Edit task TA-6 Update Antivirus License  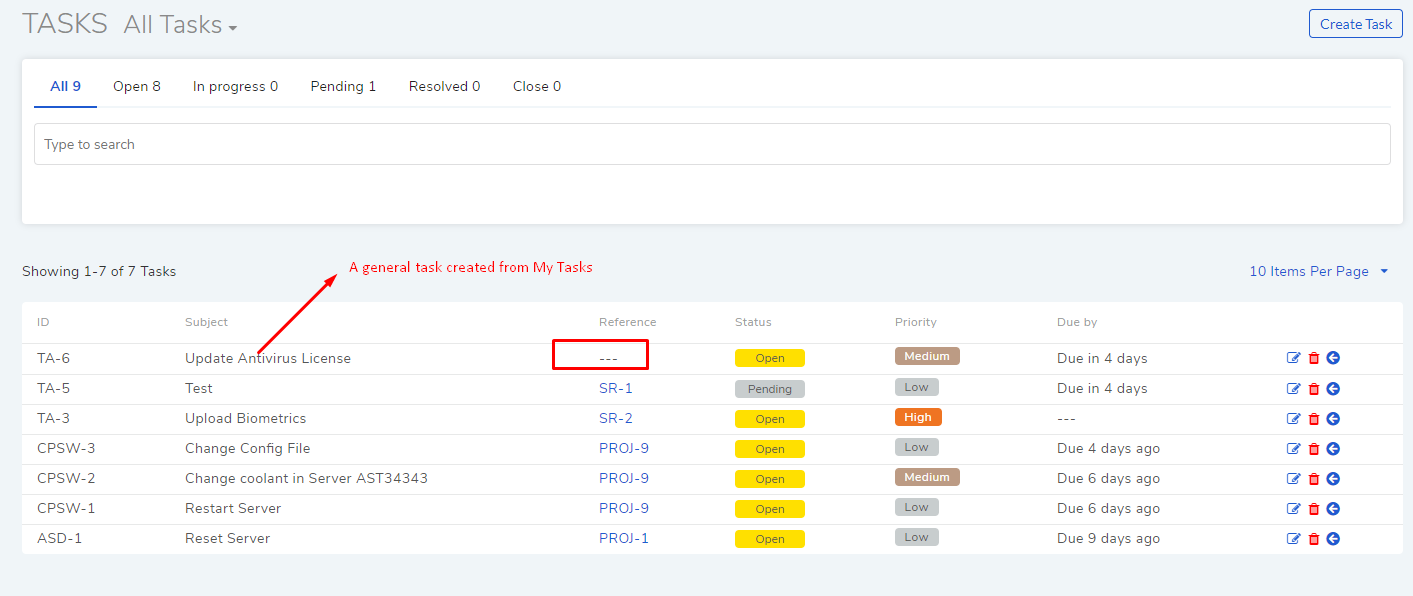click(1294, 358)
